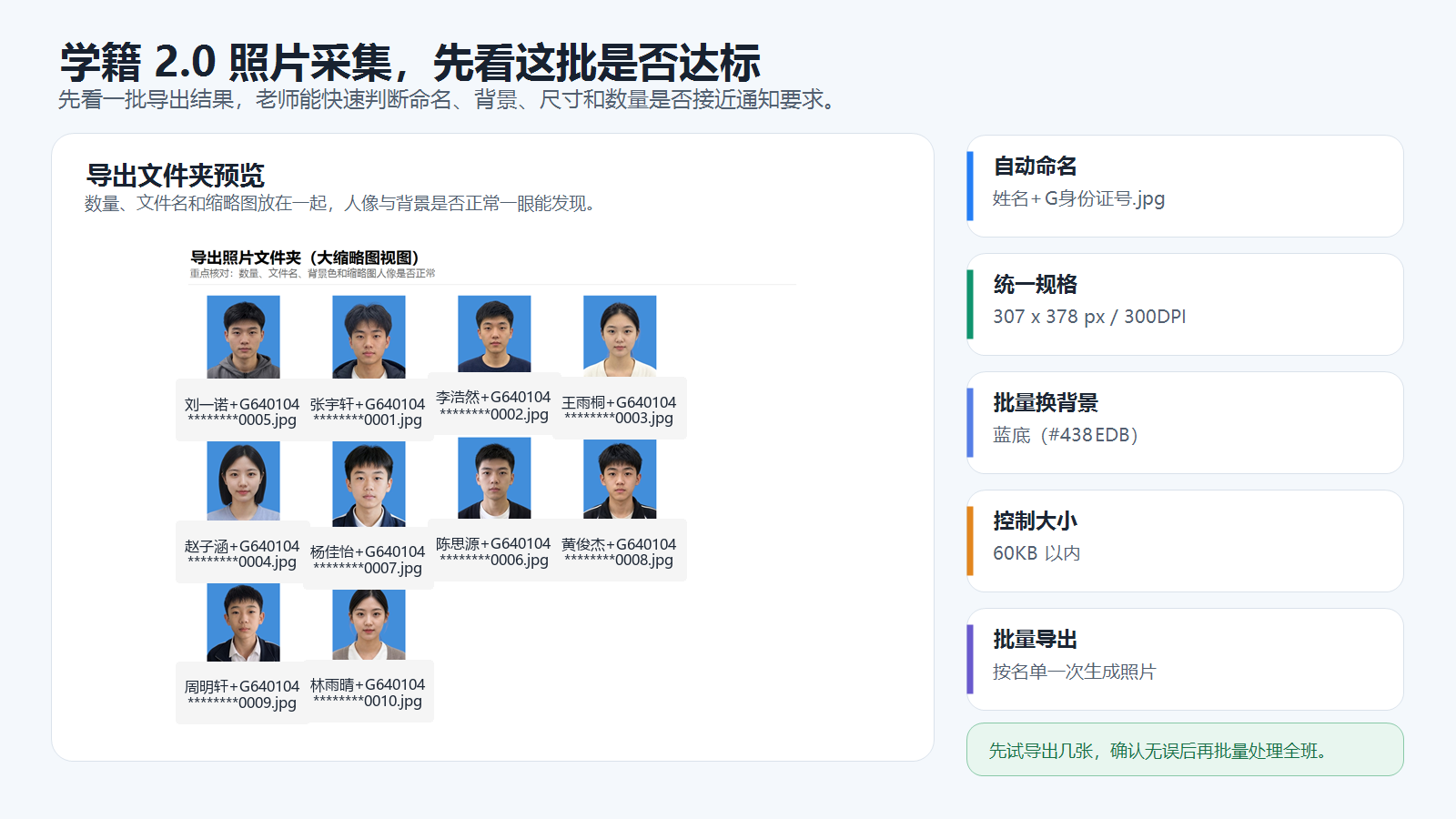Click the 姓名+G身份证号.jpg text

tap(1078, 198)
